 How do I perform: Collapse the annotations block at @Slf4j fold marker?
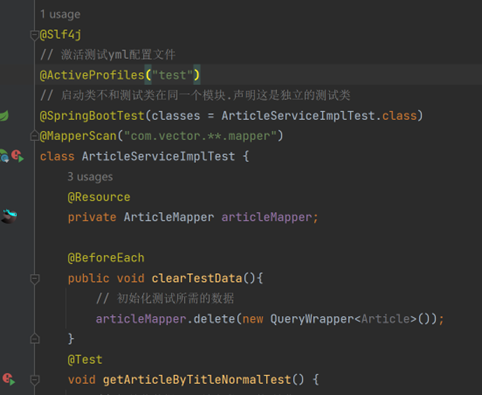tap(34, 35)
